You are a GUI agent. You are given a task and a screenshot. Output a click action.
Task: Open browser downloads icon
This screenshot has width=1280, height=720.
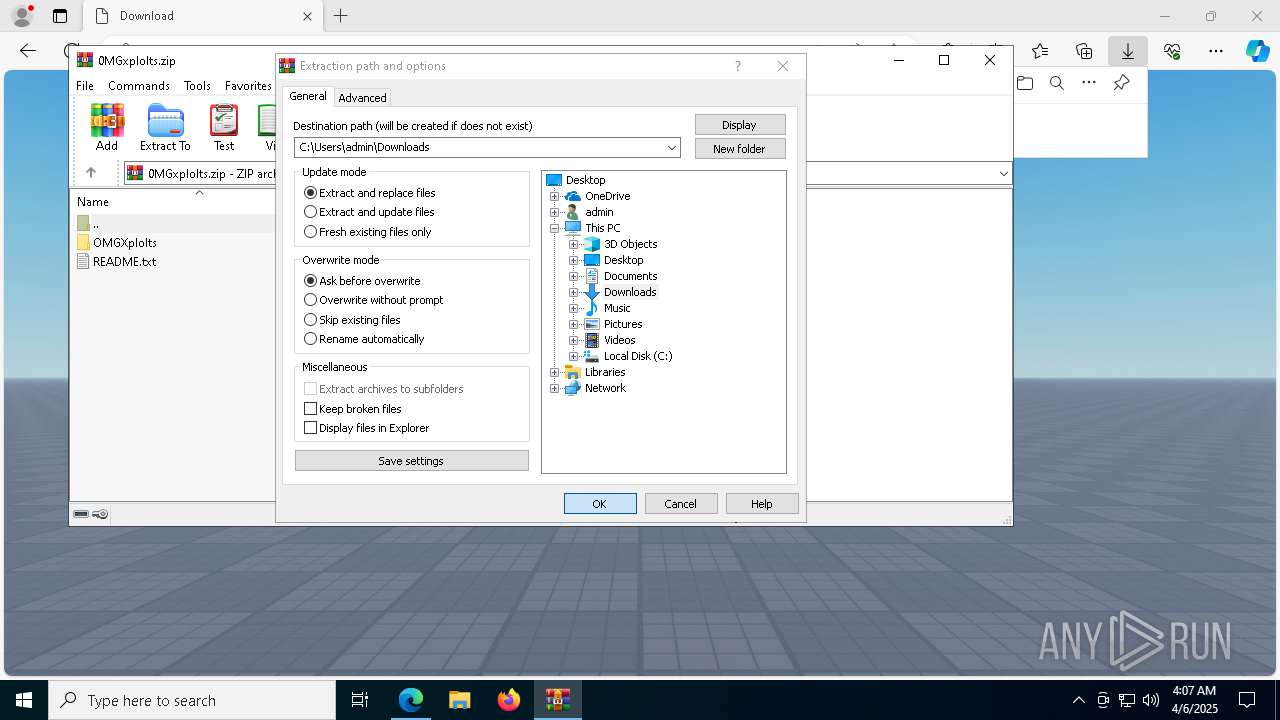coord(1128,51)
